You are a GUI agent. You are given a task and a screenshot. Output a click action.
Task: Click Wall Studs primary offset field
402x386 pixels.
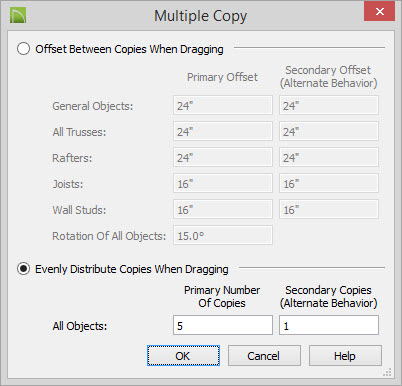(223, 209)
